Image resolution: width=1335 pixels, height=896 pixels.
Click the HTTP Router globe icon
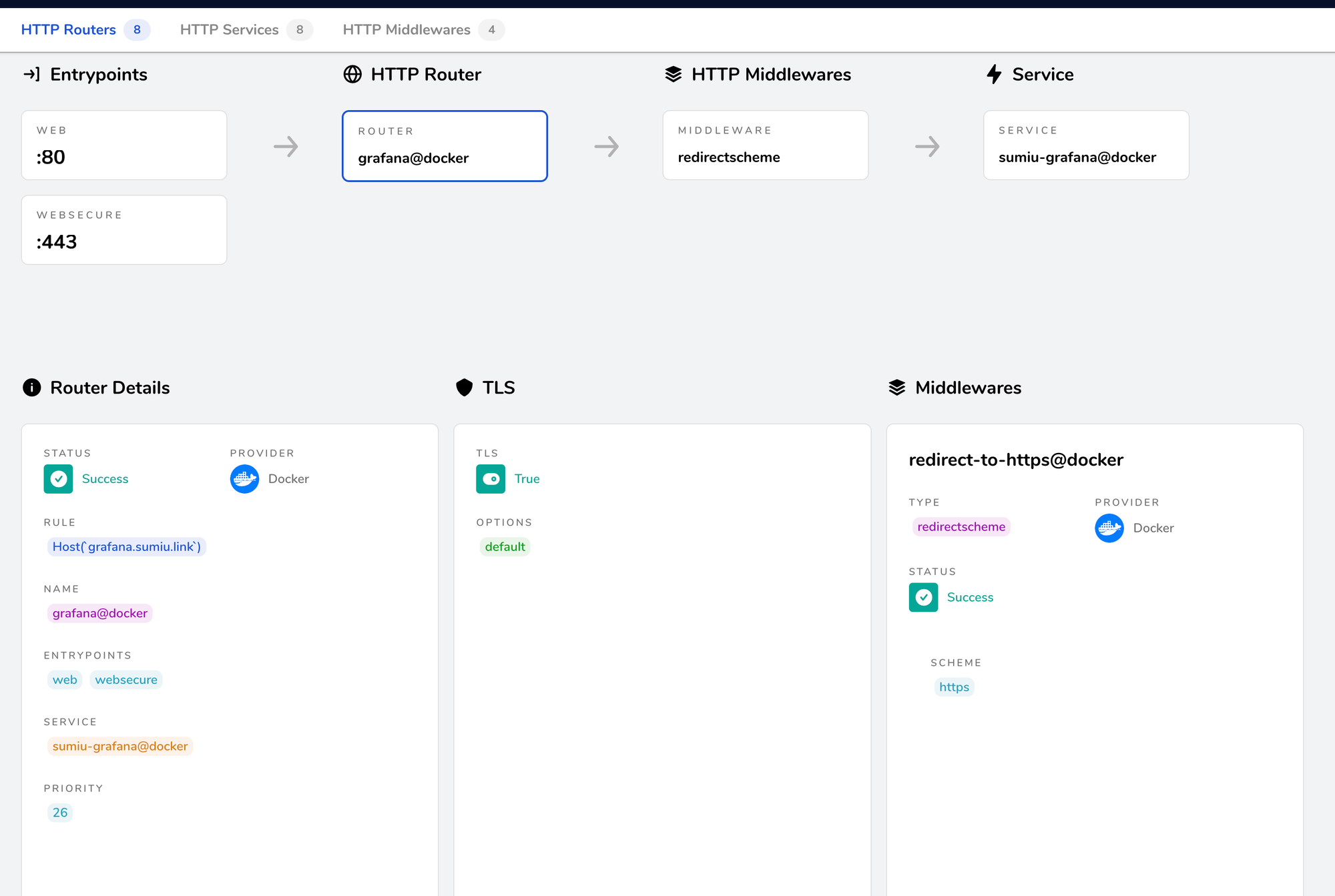[x=352, y=74]
